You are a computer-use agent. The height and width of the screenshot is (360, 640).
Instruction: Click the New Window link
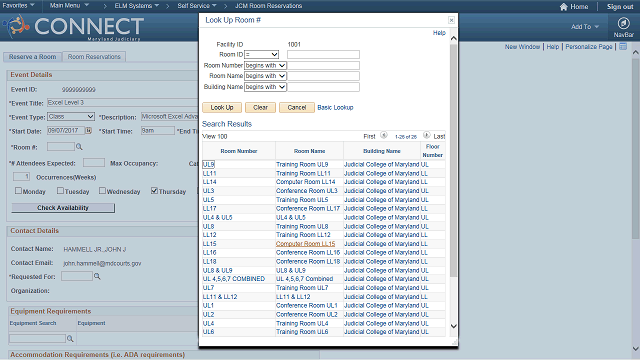pos(522,47)
